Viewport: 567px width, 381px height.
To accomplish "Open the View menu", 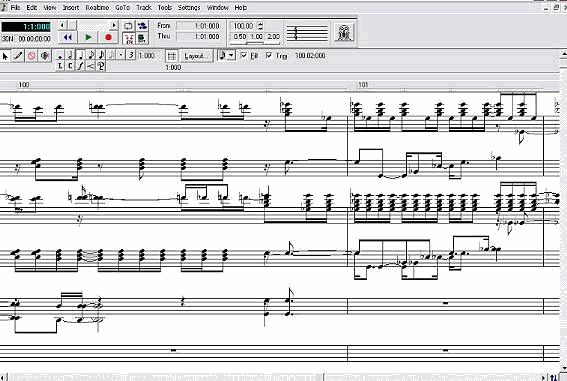I will 50,7.
